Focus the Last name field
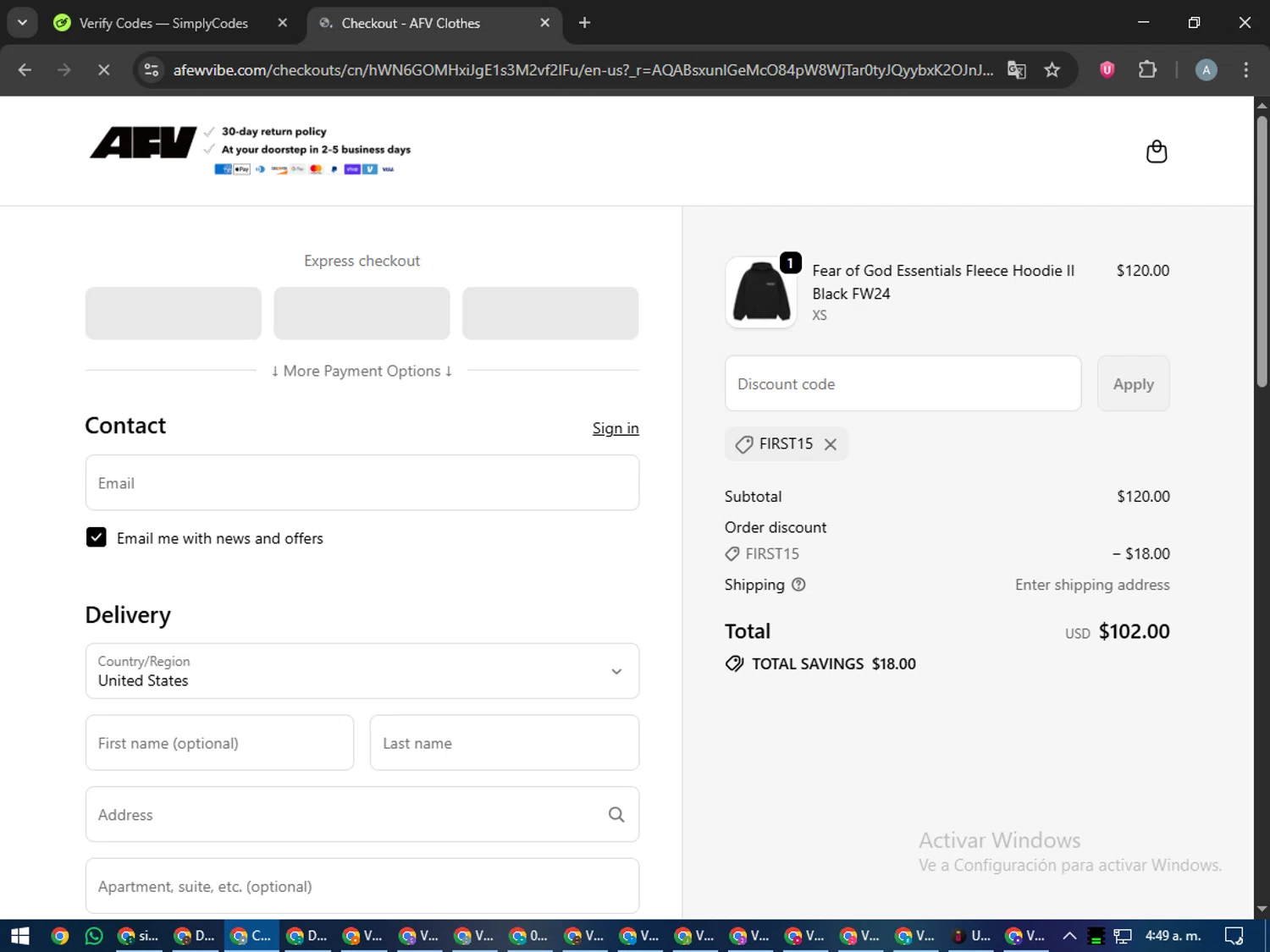This screenshot has height=952, width=1270. [x=505, y=743]
